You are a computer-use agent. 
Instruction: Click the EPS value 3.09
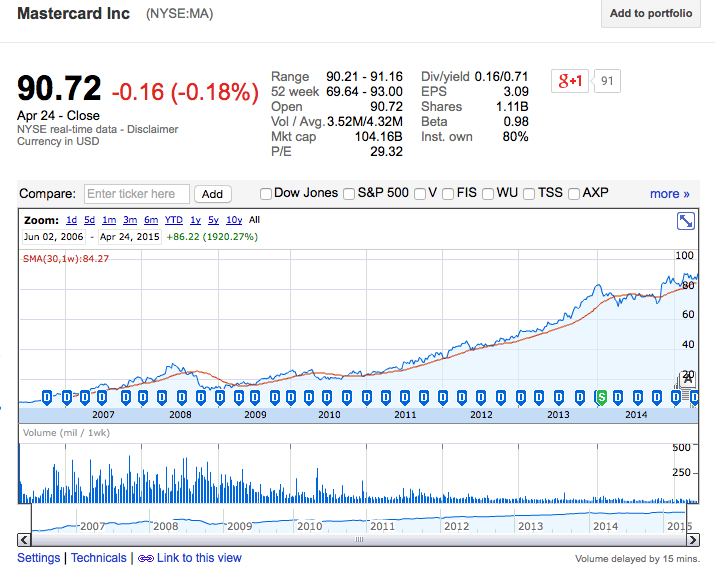point(516,91)
